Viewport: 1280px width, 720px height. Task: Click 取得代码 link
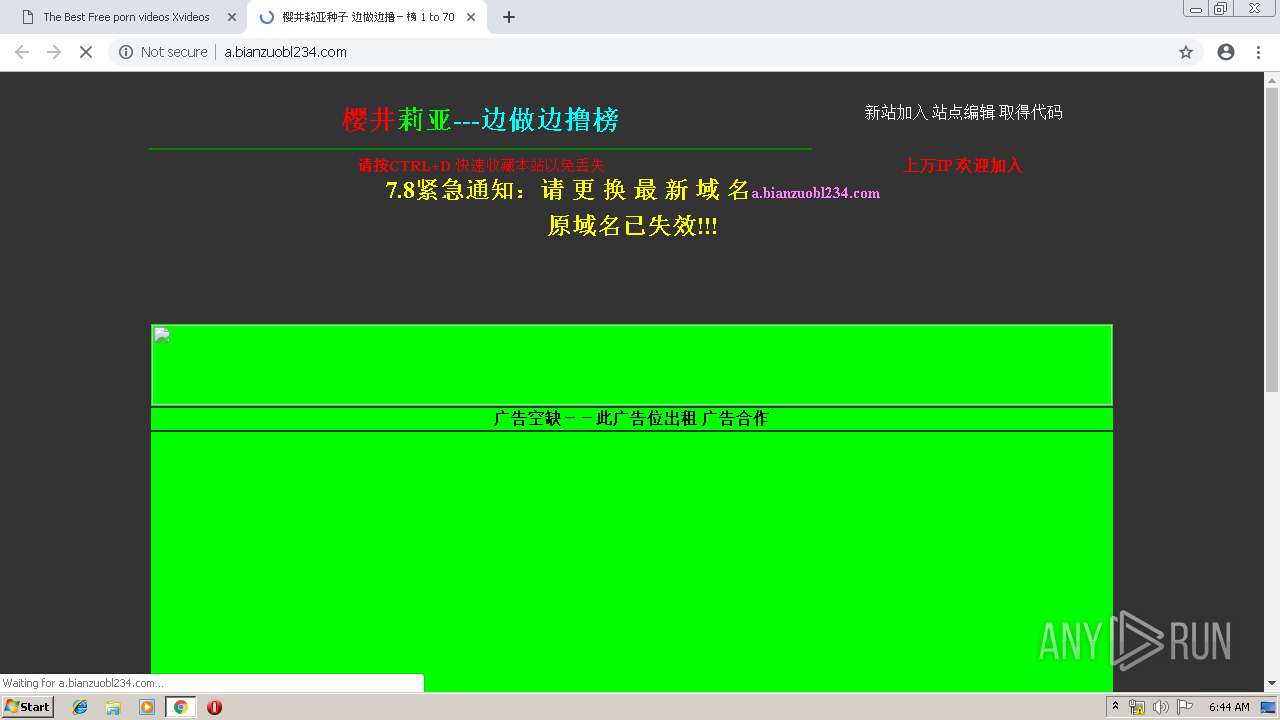click(x=1031, y=113)
